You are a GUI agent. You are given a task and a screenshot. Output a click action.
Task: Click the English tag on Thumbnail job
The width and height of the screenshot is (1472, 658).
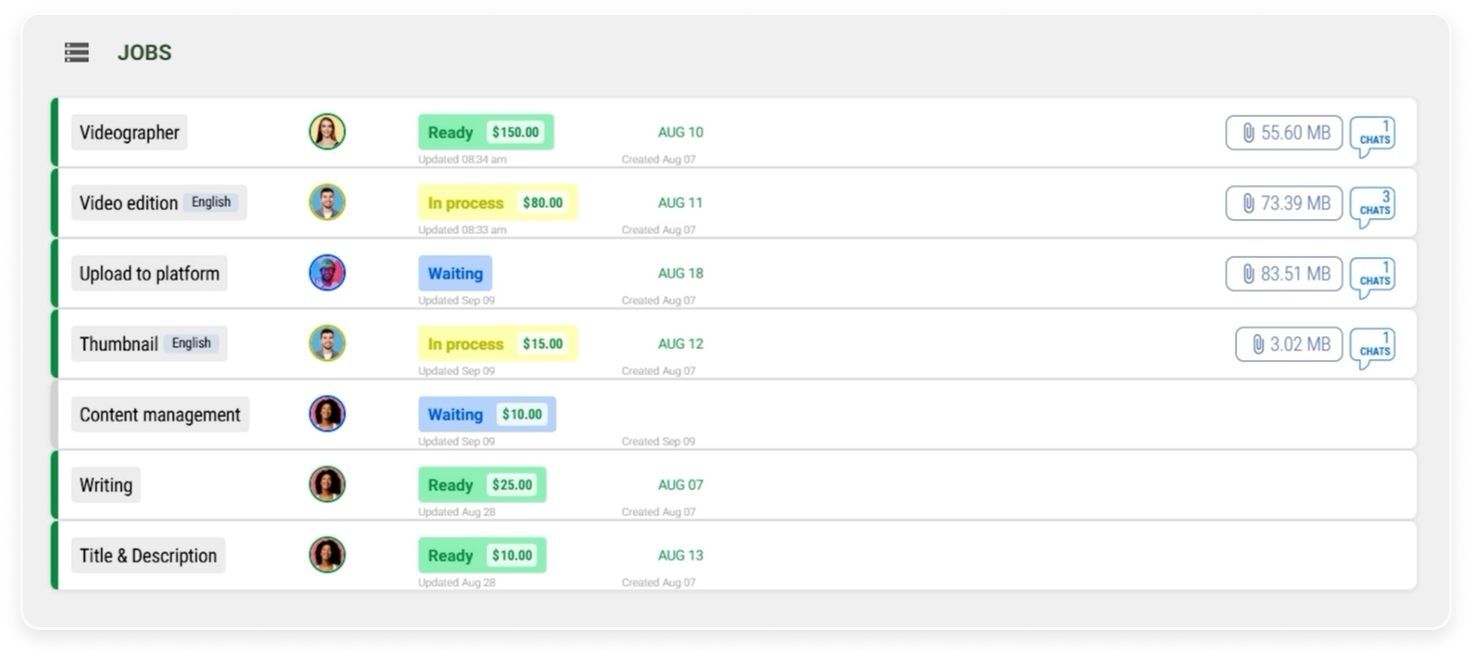(x=191, y=343)
